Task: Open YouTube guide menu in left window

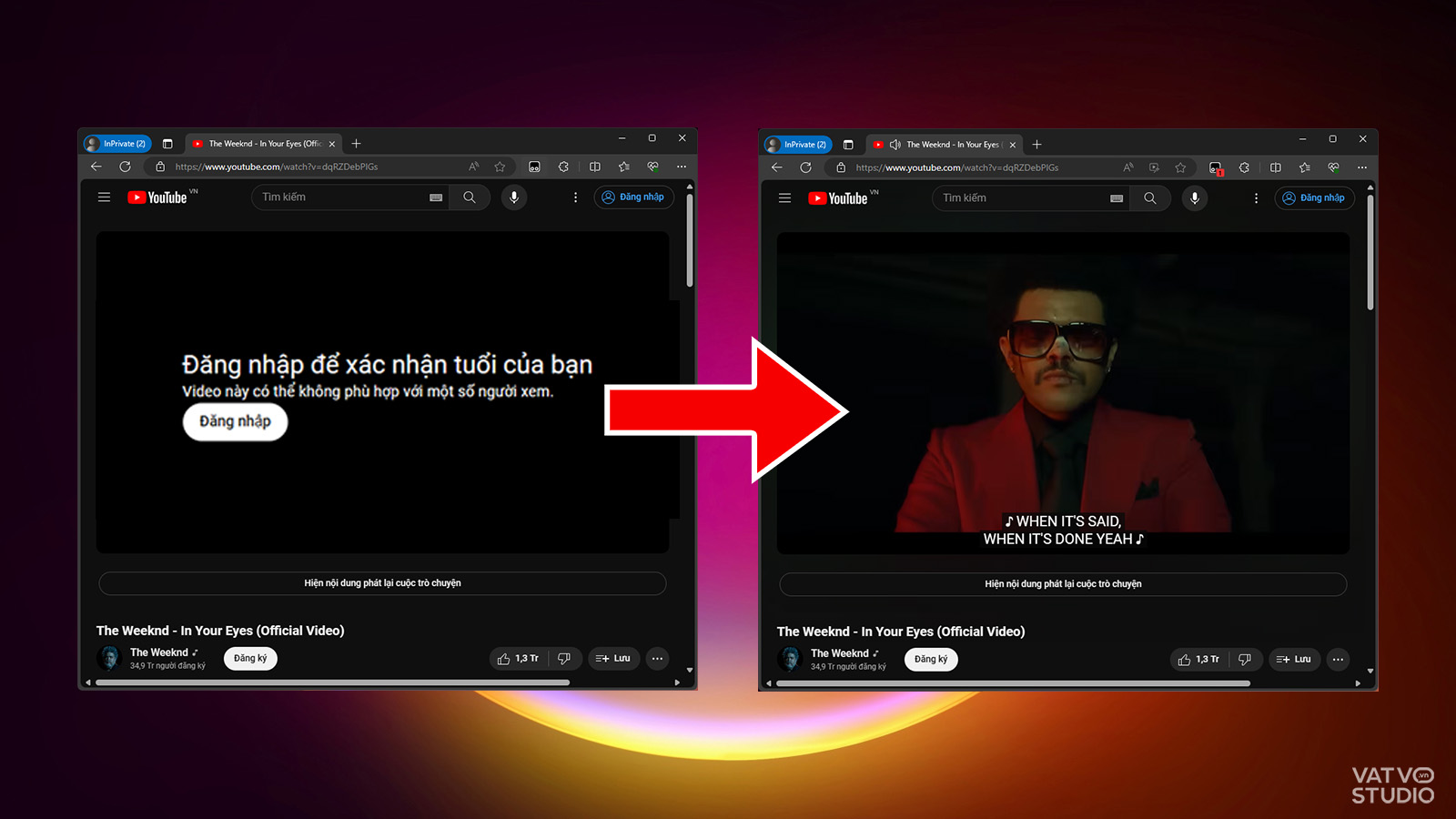Action: [104, 197]
